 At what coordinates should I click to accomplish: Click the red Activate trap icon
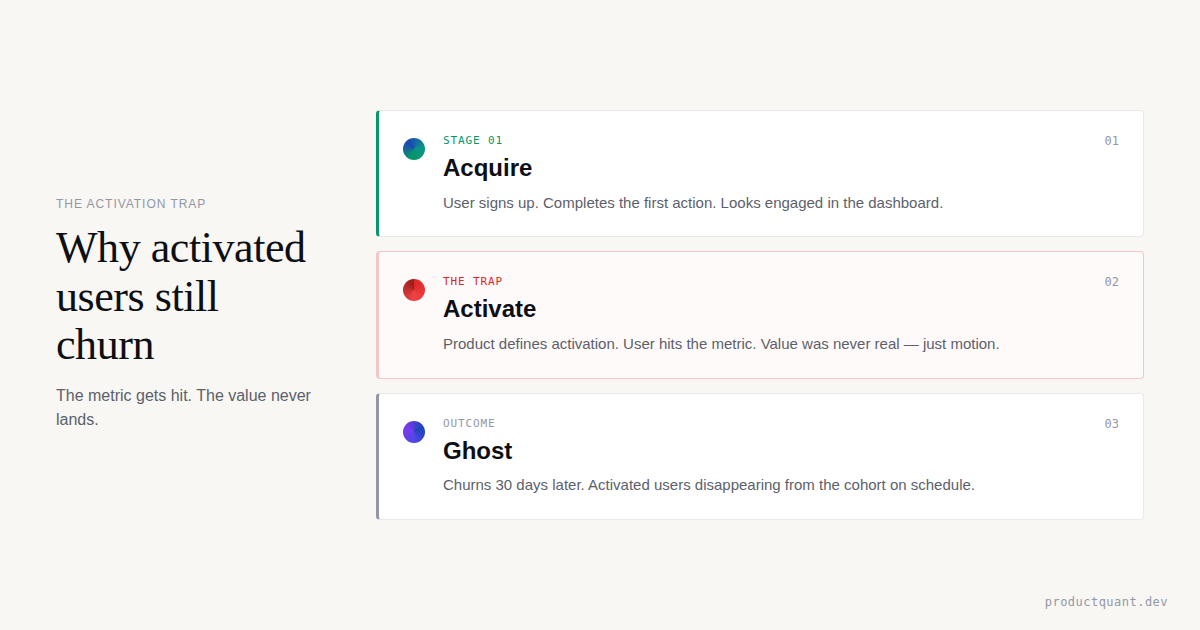(414, 290)
